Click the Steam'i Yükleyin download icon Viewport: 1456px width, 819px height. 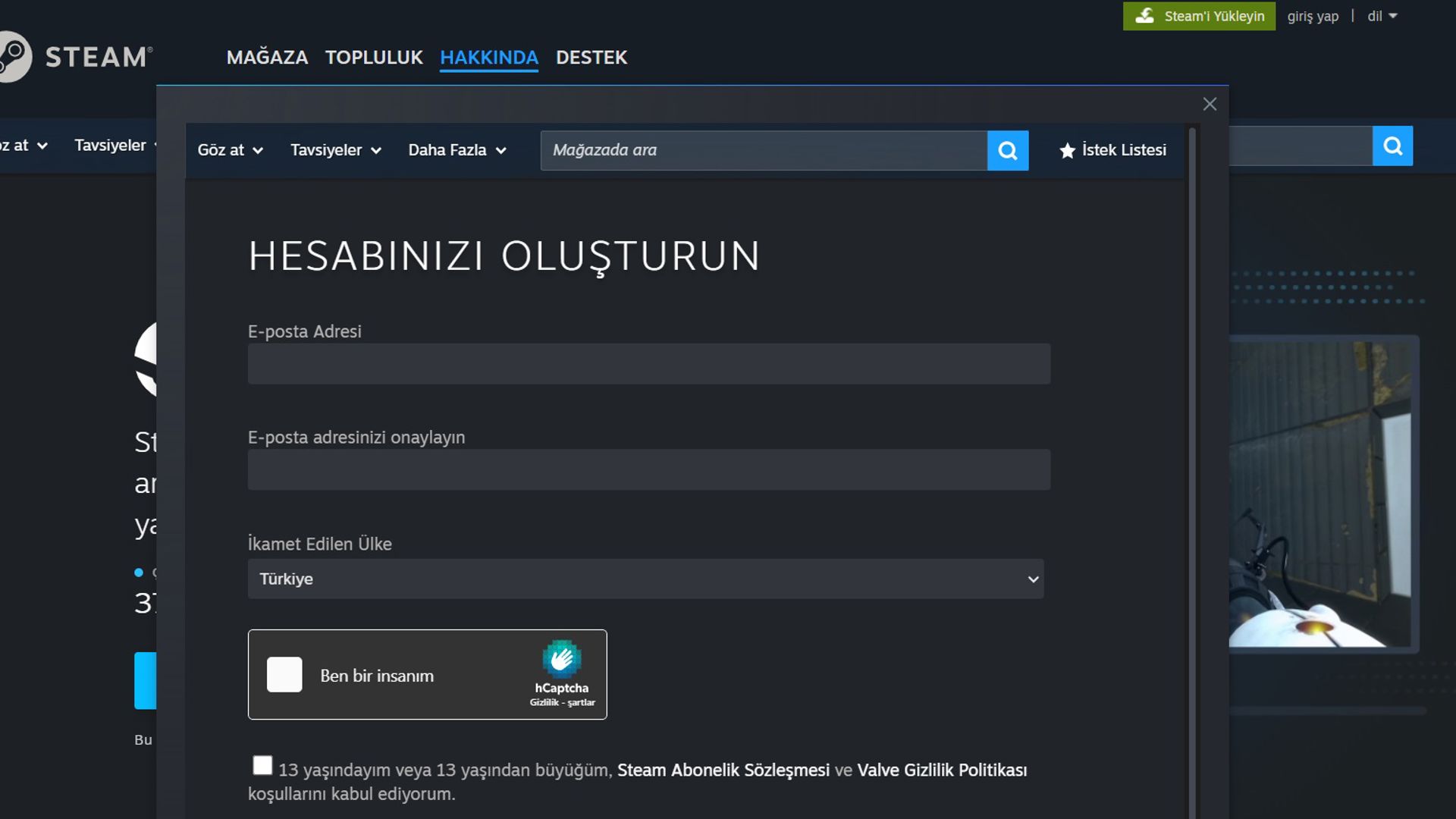[x=1144, y=16]
